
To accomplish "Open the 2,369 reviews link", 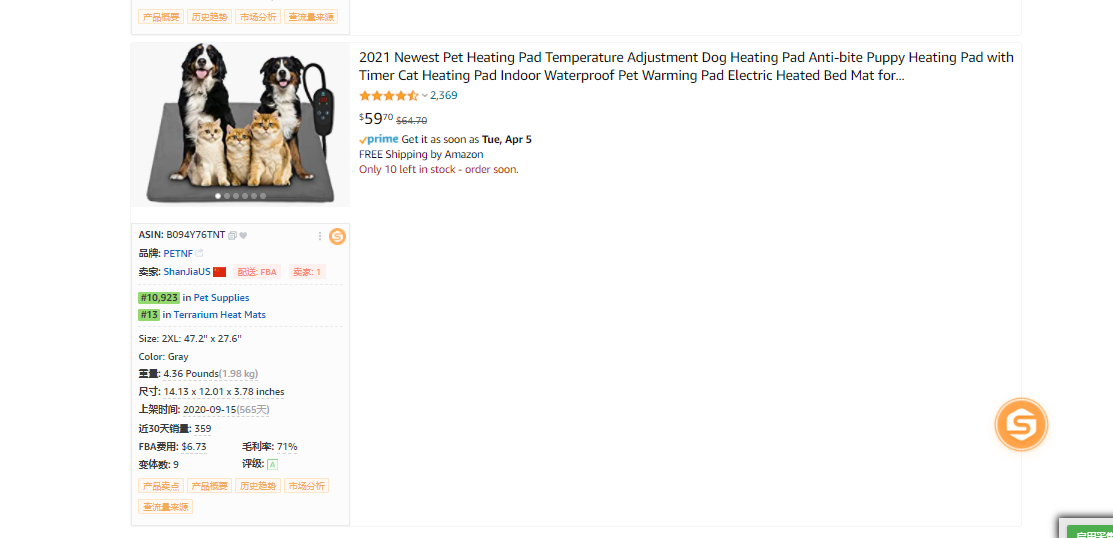I will tap(444, 96).
